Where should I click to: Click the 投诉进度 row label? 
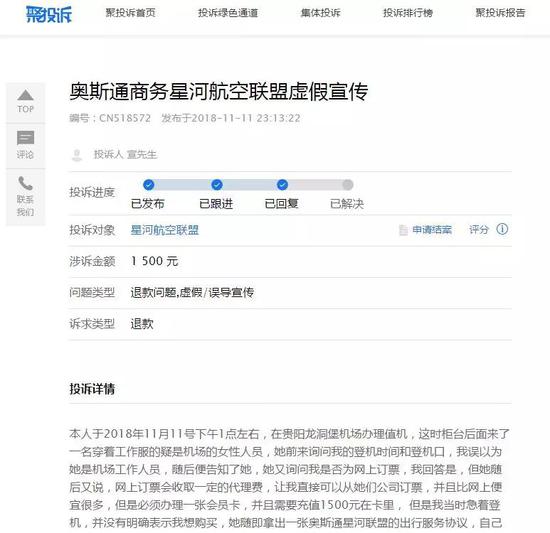(x=92, y=193)
